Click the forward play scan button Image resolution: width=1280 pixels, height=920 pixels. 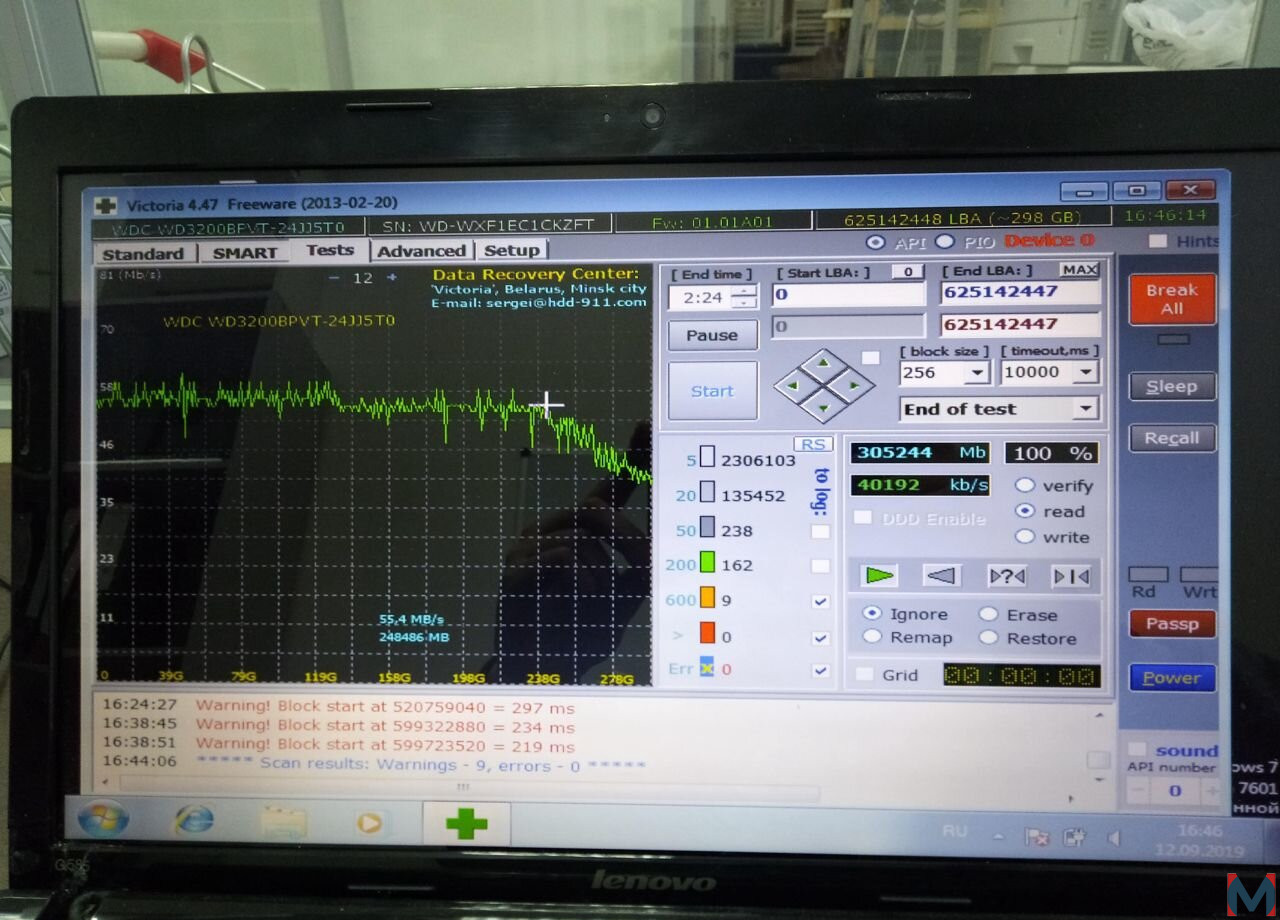pos(879,575)
